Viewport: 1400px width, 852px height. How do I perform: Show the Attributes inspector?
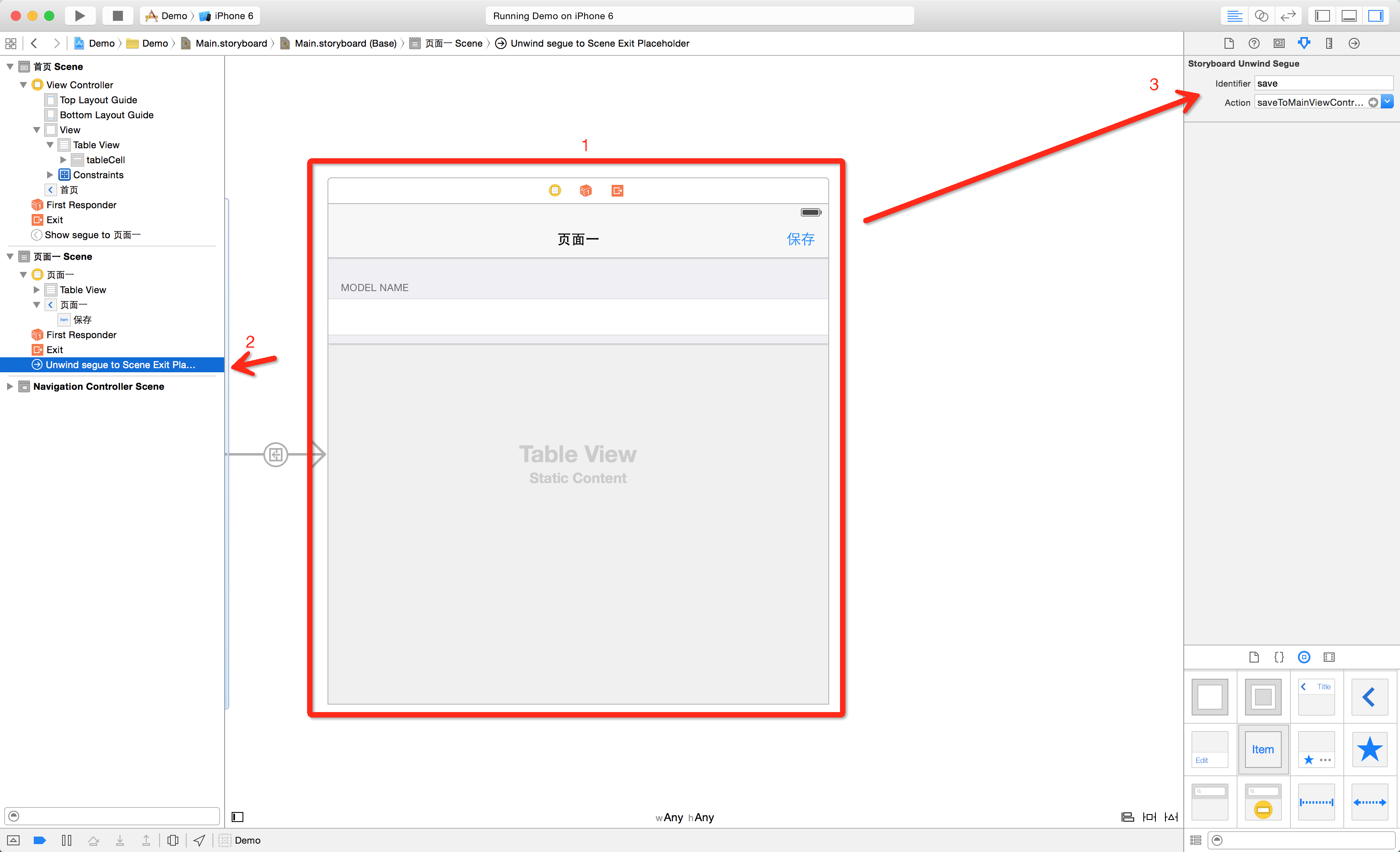click(x=1304, y=43)
